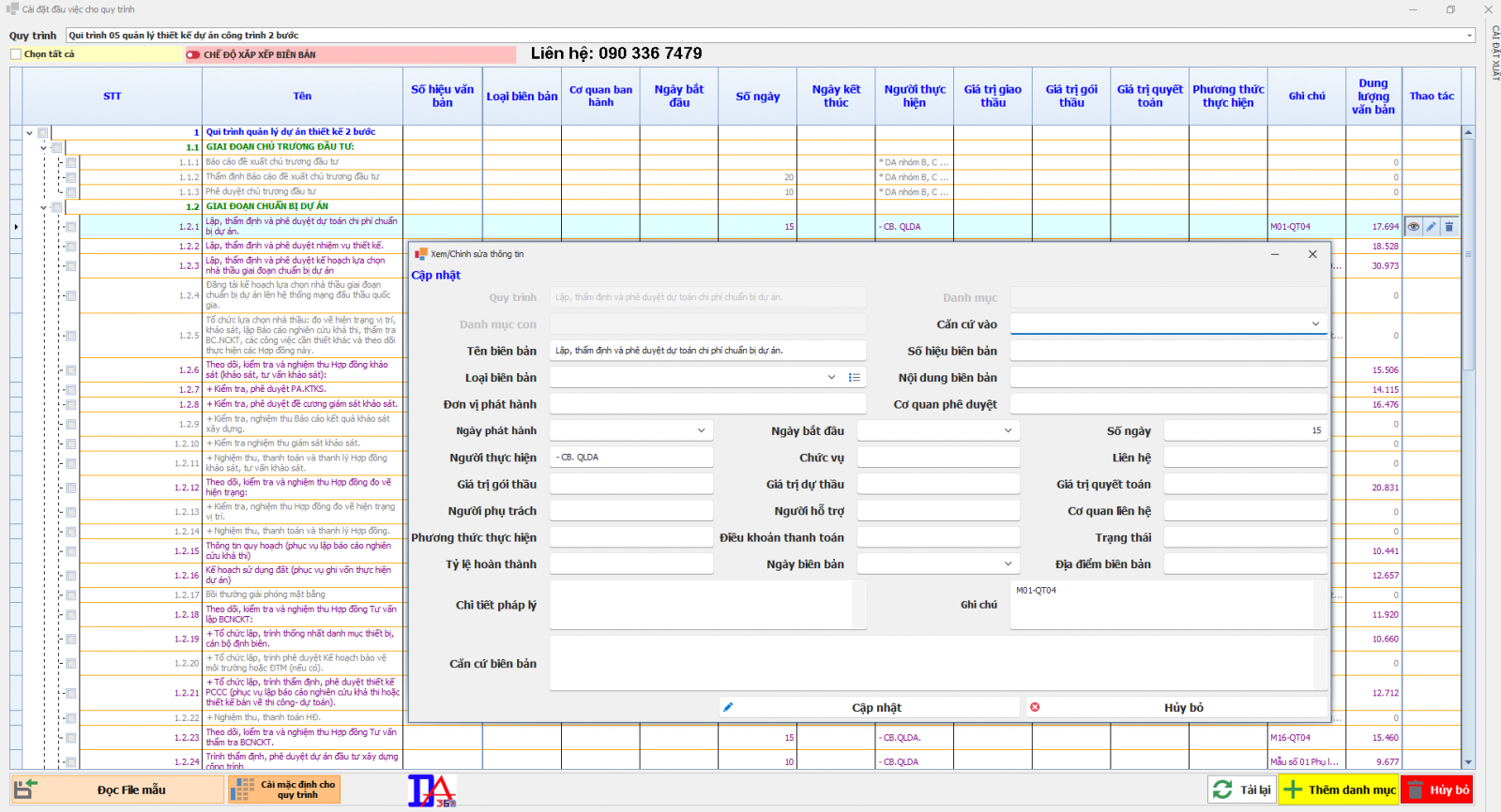Check the box for row 1.1.3
The image size is (1501, 812).
point(71,192)
